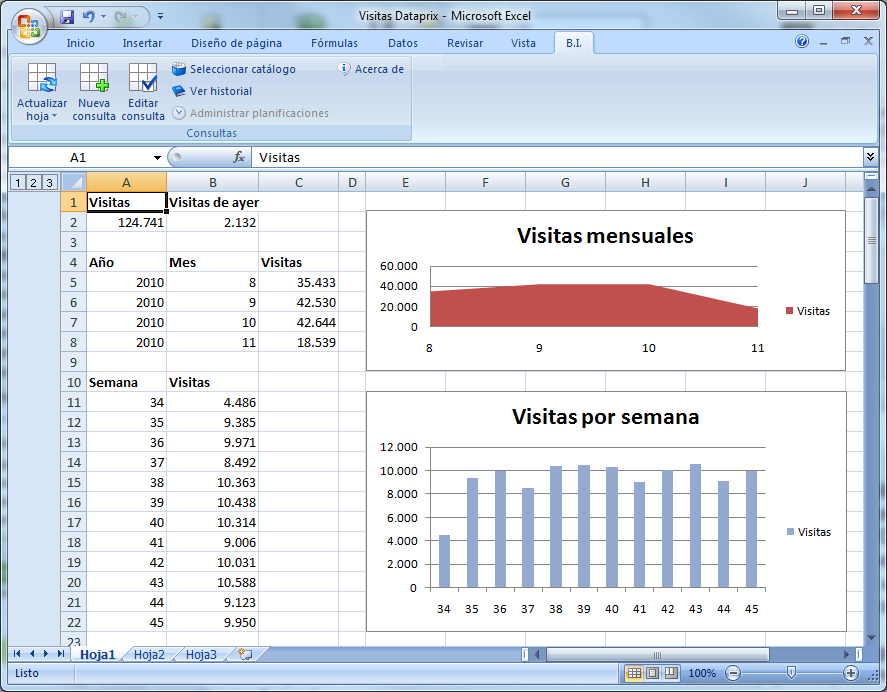Click the zoom in plus button
The width and height of the screenshot is (887, 692).
851,673
